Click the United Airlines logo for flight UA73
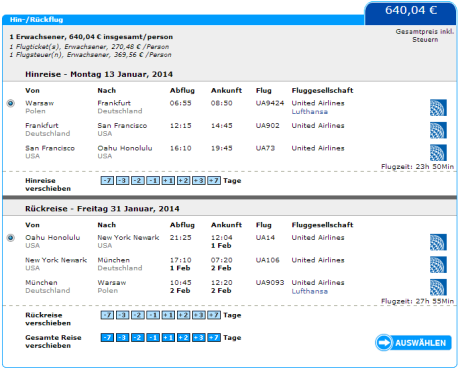Screen dimensions: 460x369 tap(438, 153)
